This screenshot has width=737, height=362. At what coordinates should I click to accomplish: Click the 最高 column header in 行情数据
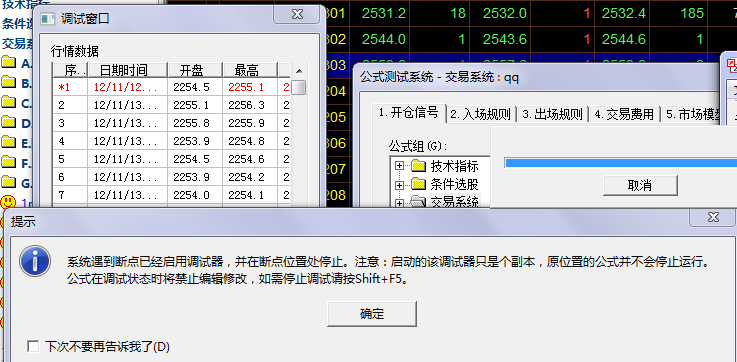coord(250,70)
